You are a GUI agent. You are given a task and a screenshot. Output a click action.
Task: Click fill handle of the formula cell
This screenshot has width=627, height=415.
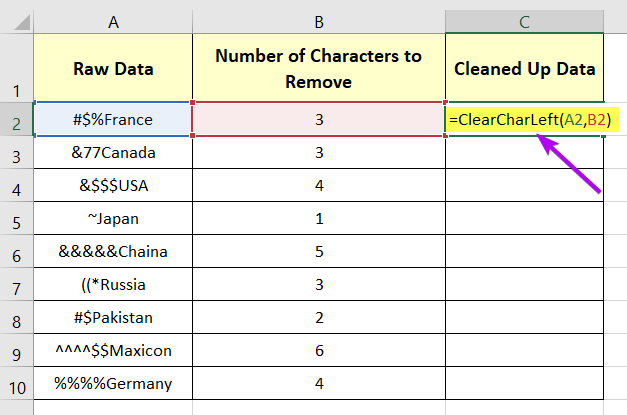603,136
